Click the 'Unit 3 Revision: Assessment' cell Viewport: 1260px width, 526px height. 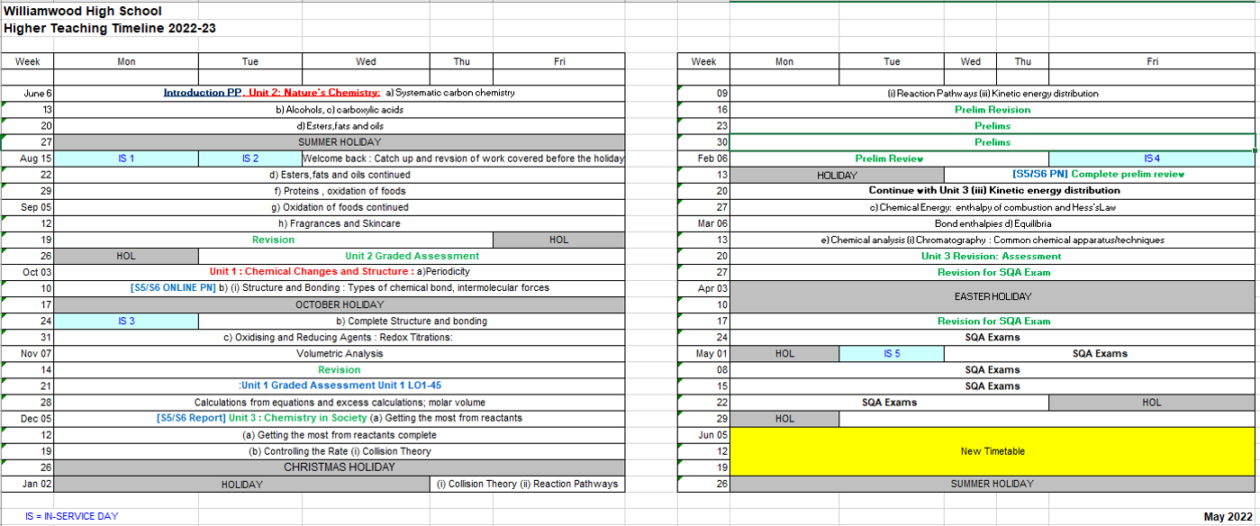992,256
